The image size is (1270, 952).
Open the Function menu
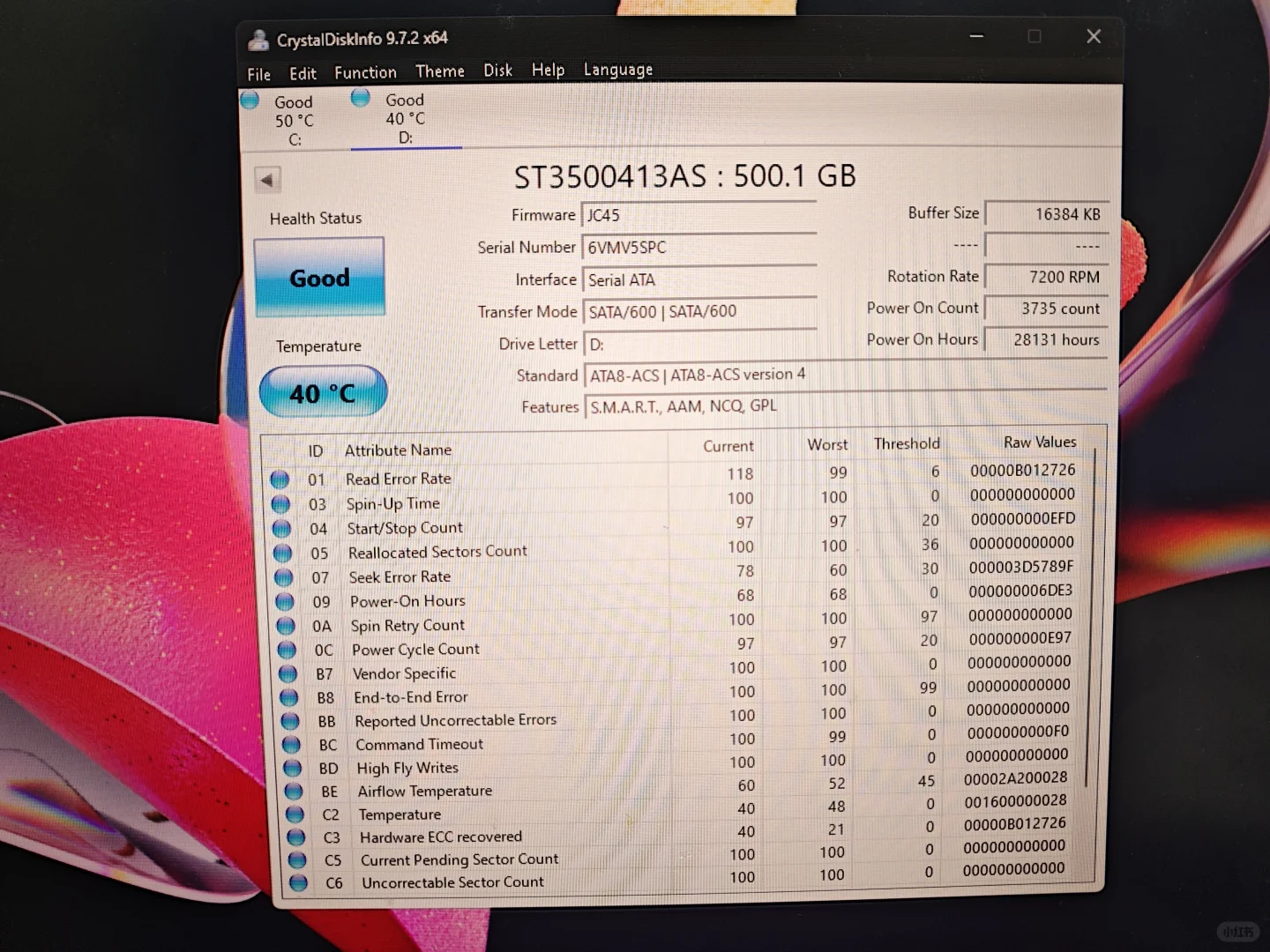coord(365,72)
